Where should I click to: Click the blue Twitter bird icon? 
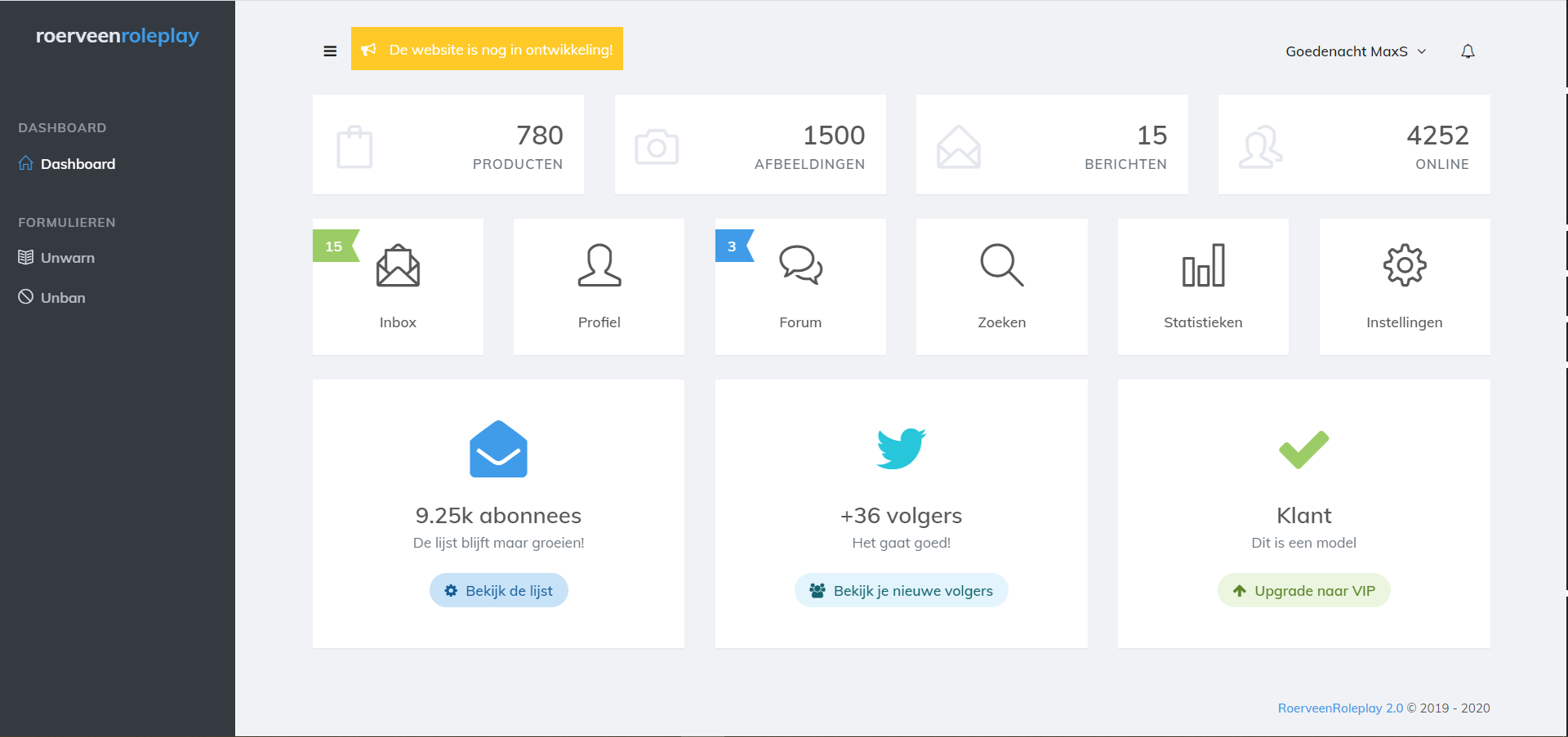[x=901, y=449]
